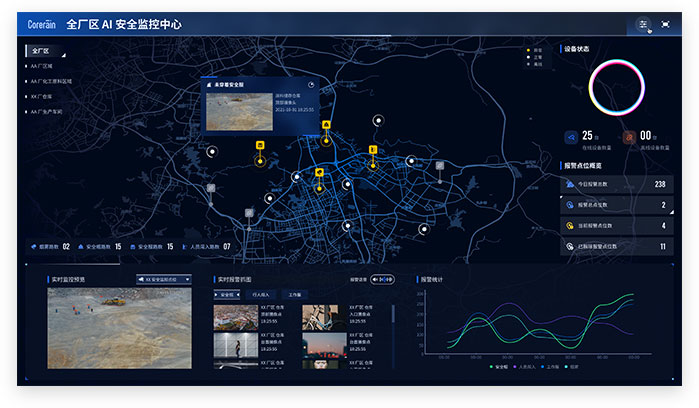Select AA厂生产车间 in the area list
The height and width of the screenshot is (408, 699).
(47, 112)
